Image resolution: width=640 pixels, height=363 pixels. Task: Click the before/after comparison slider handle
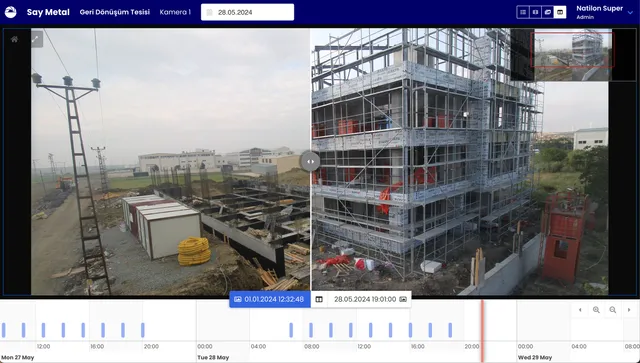pyautogui.click(x=310, y=161)
